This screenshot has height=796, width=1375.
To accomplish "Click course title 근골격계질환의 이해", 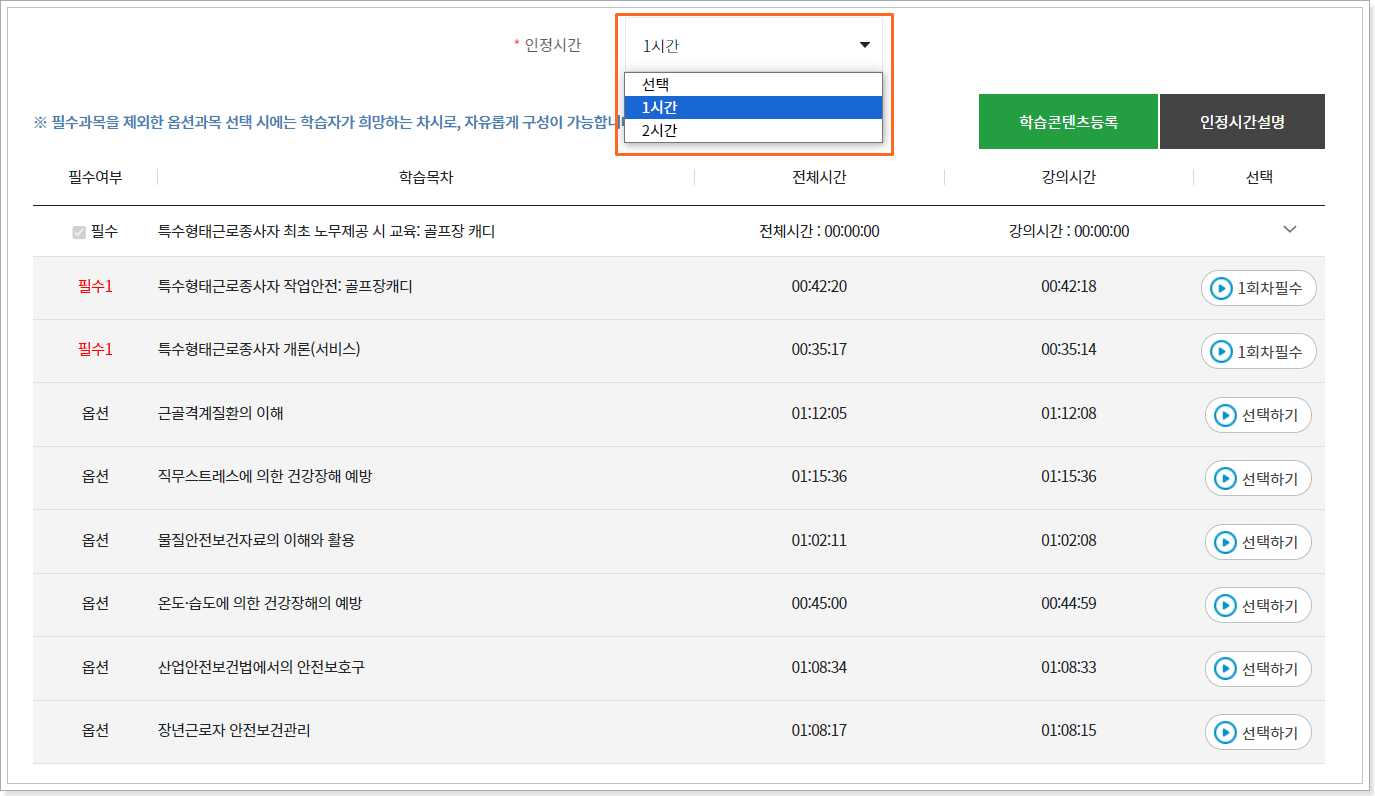I will click(221, 412).
